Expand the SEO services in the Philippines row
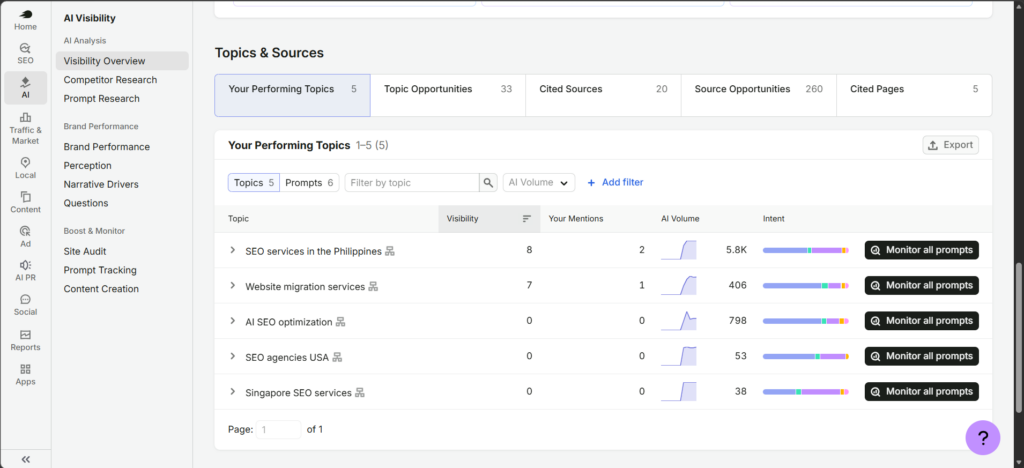The width and height of the screenshot is (1024, 468). [x=232, y=250]
